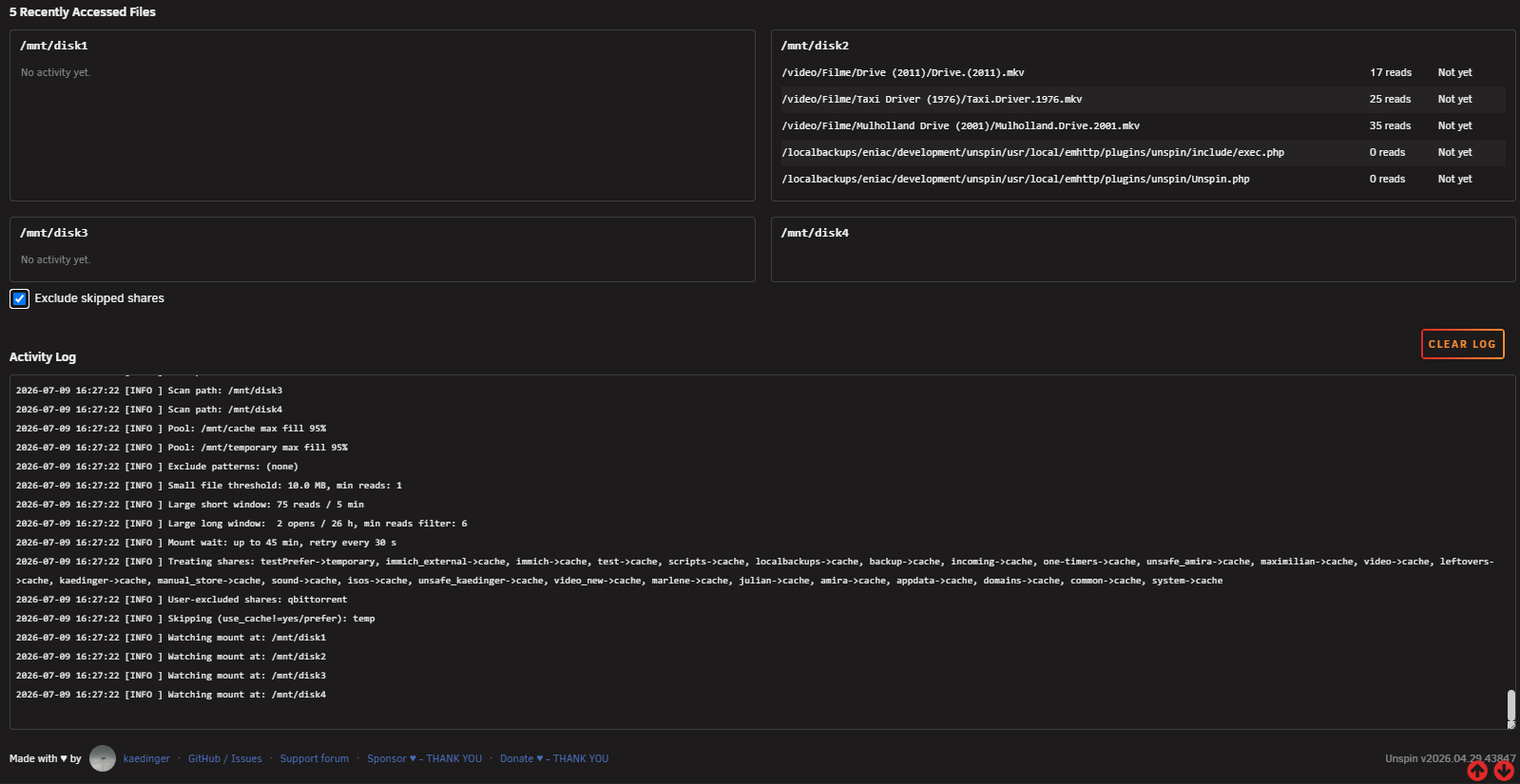Open the Sponsor THANK YOU link

424,758
